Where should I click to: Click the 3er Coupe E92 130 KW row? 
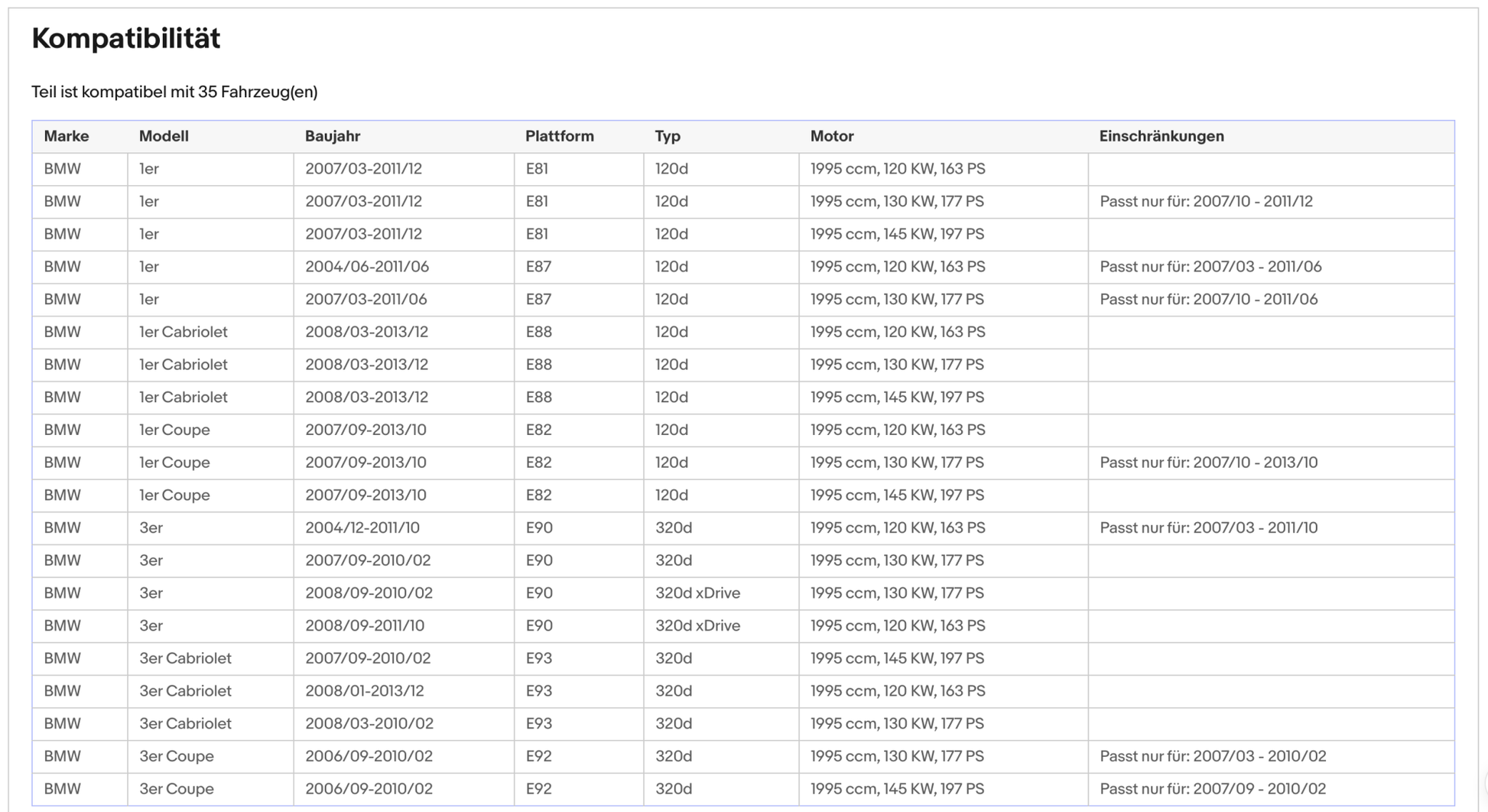click(743, 756)
